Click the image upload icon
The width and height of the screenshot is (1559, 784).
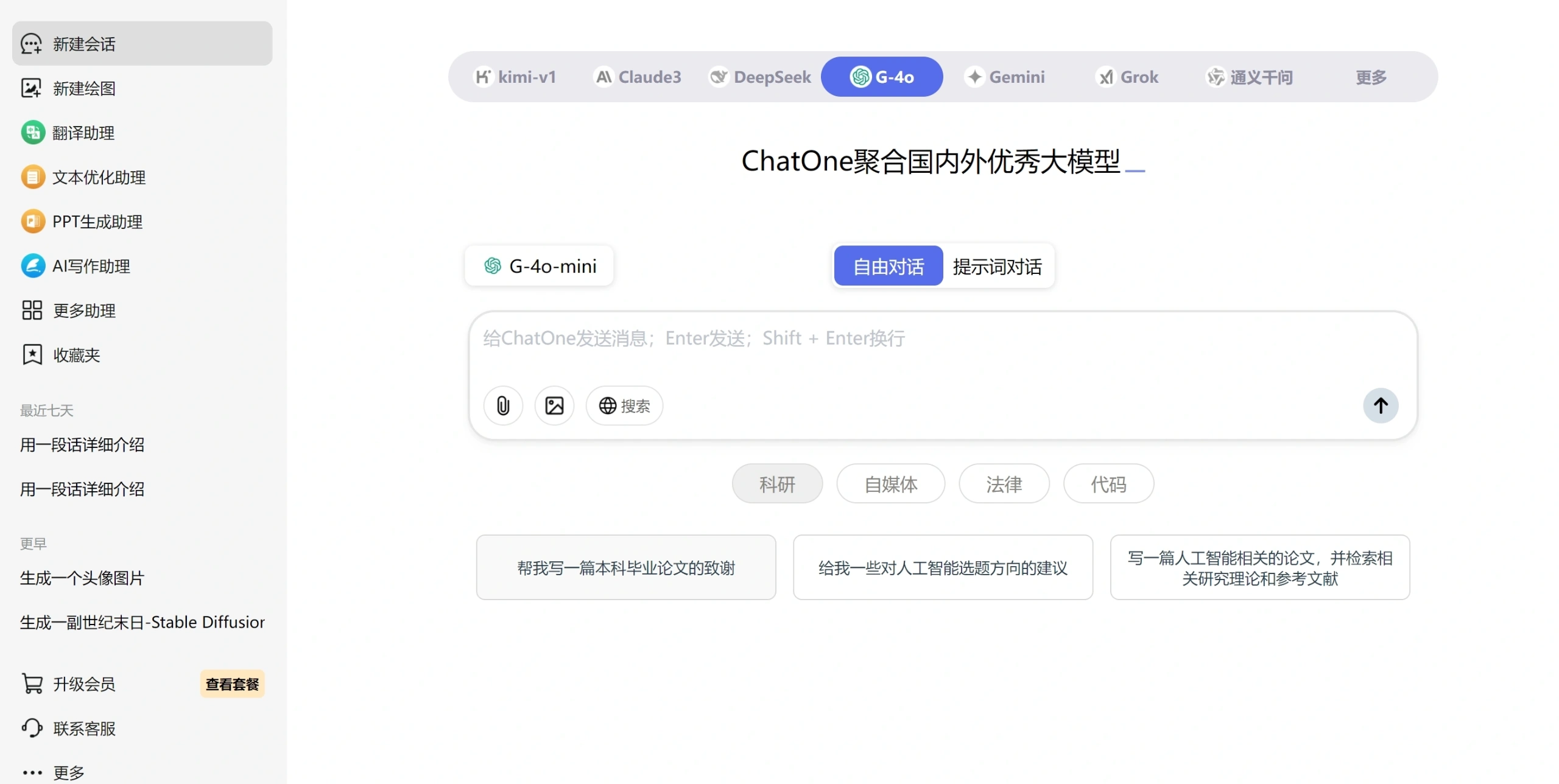coord(554,405)
